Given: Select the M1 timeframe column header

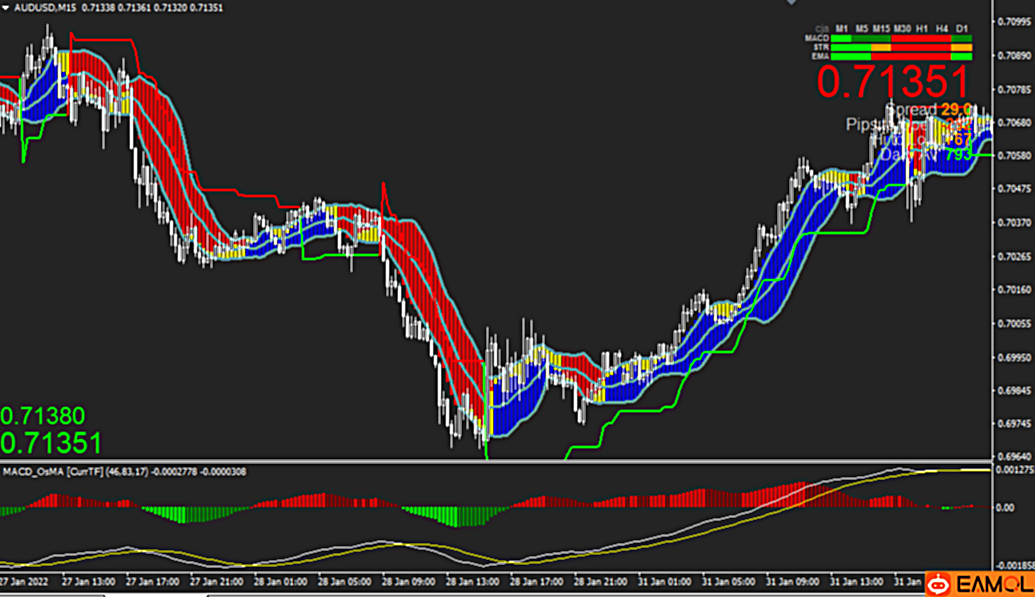Looking at the screenshot, I should click(x=842, y=28).
